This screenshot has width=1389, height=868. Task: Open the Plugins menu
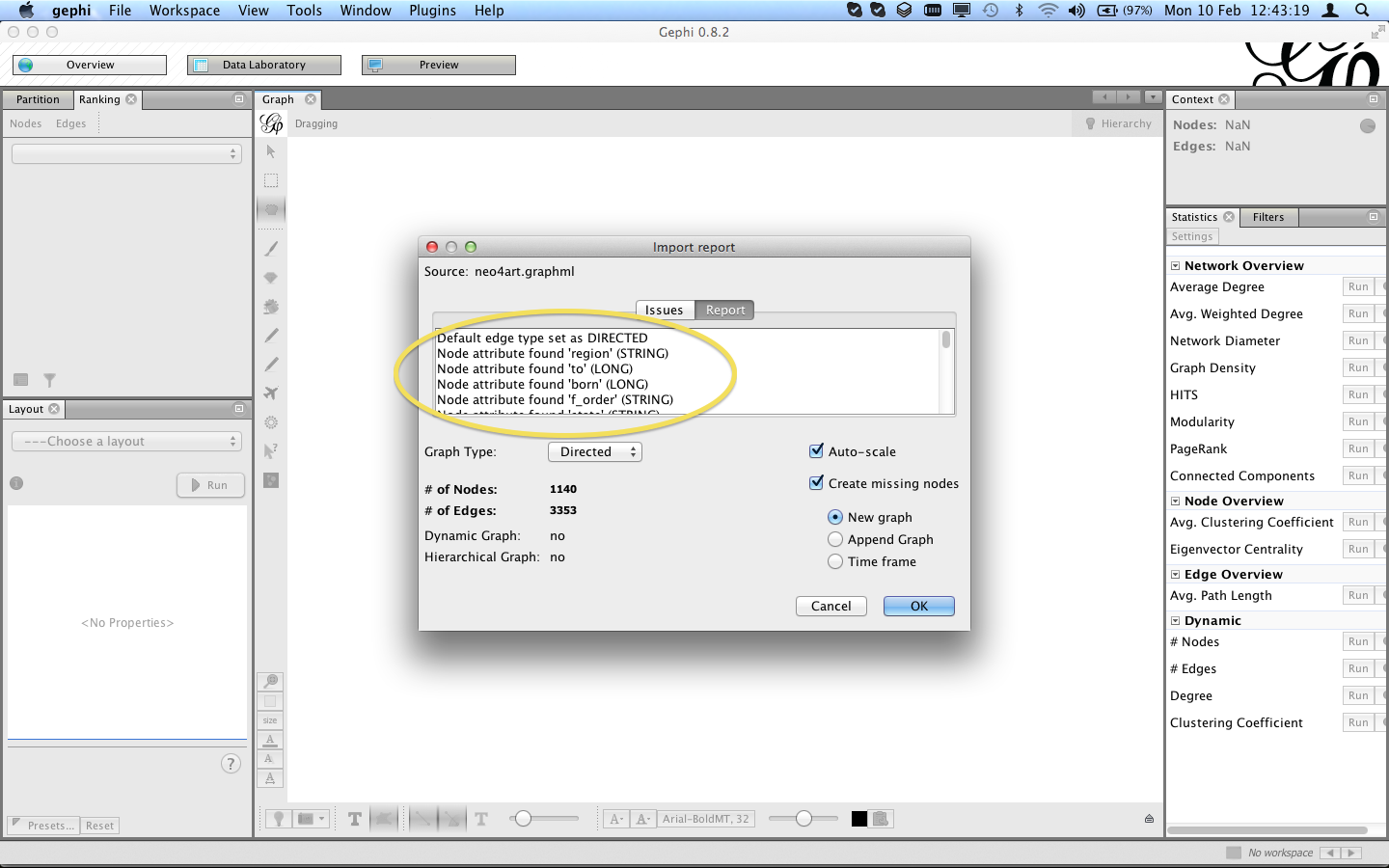pos(432,11)
